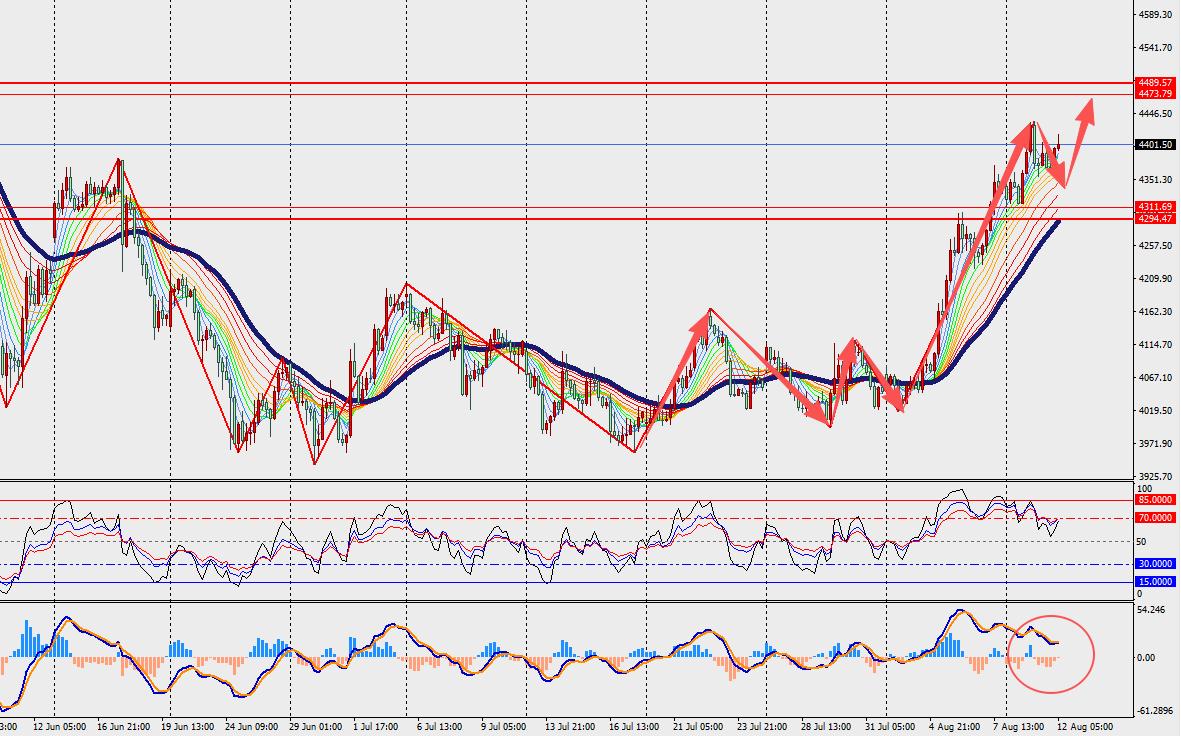Click the 4294.47 support level label
Image resolution: width=1181 pixels, height=736 pixels.
coord(1155,218)
